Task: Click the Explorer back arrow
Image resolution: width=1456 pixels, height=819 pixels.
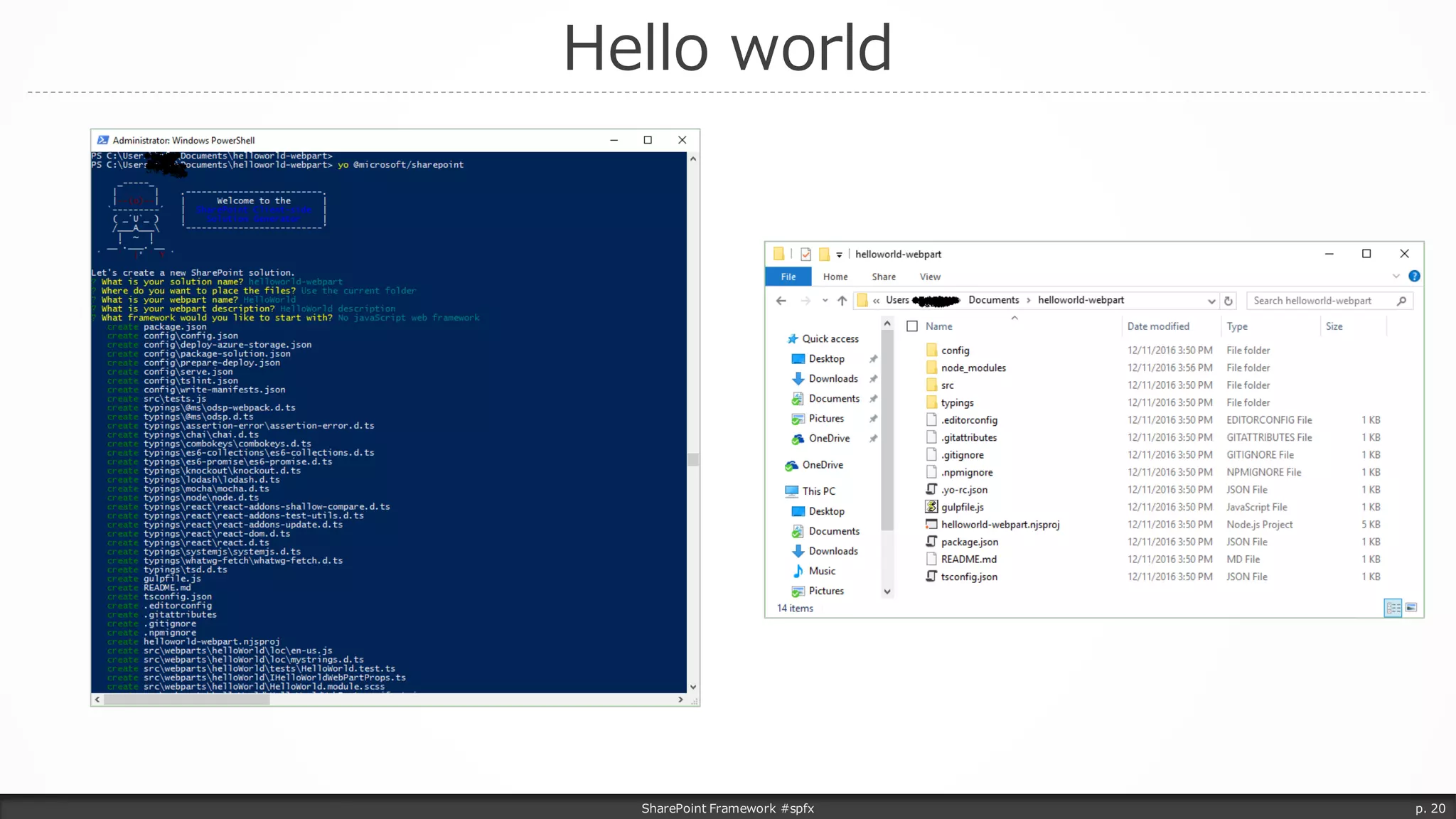Action: click(781, 301)
